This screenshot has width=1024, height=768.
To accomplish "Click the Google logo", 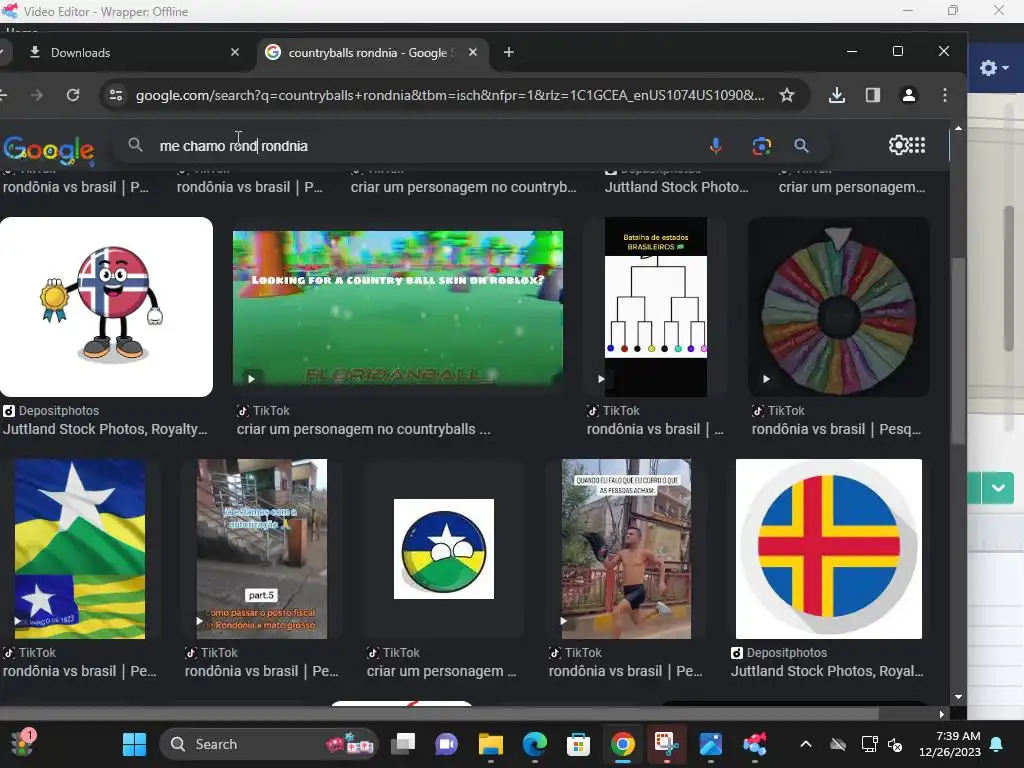I will pyautogui.click(x=48, y=150).
